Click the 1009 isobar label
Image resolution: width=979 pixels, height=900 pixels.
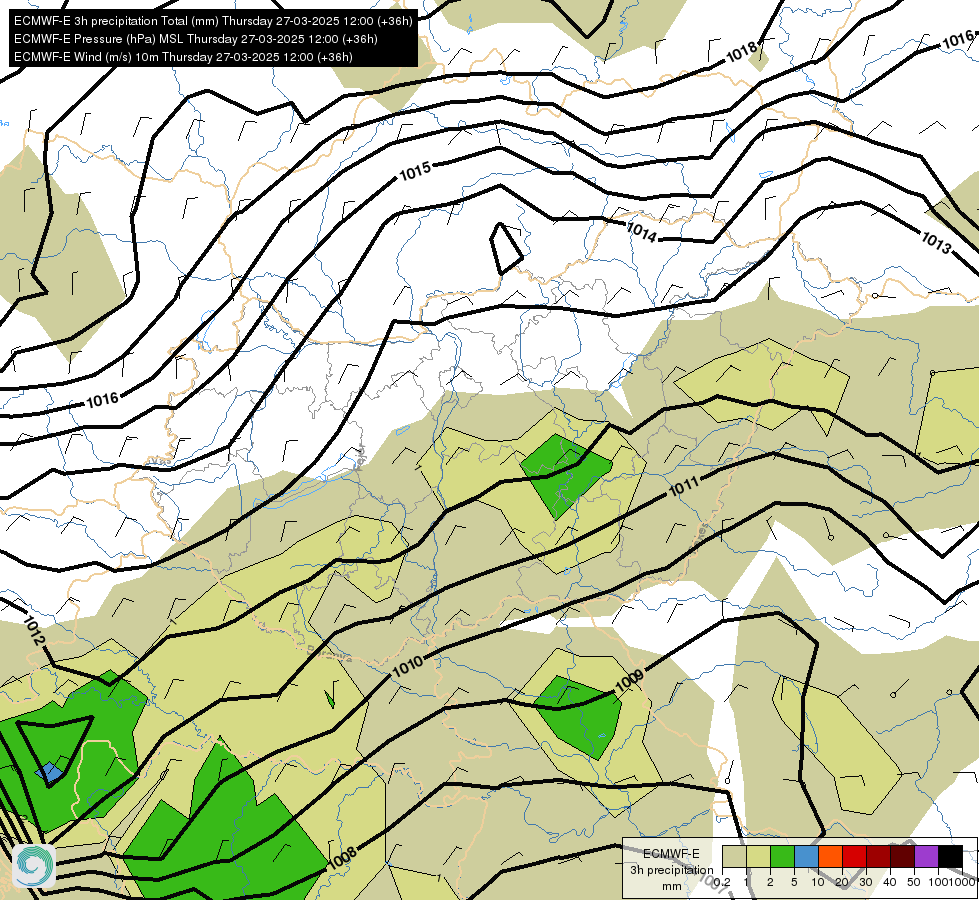point(629,681)
